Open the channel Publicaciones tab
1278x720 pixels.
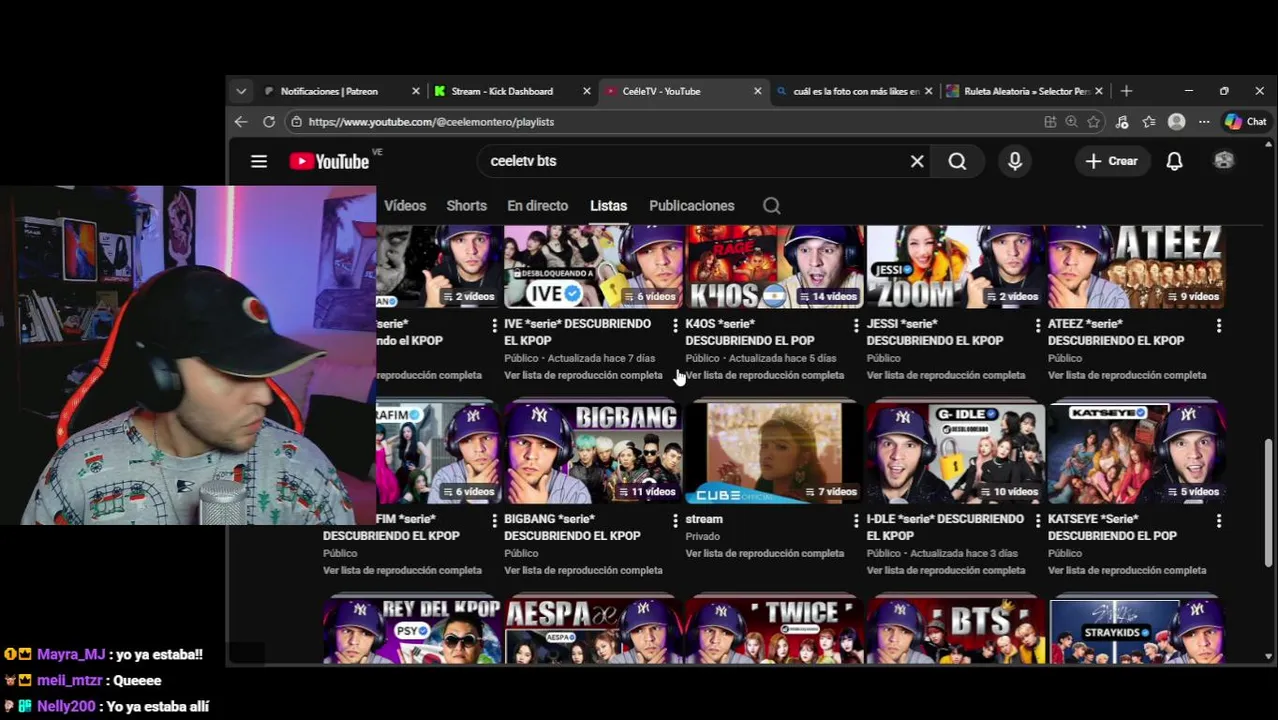(x=692, y=206)
